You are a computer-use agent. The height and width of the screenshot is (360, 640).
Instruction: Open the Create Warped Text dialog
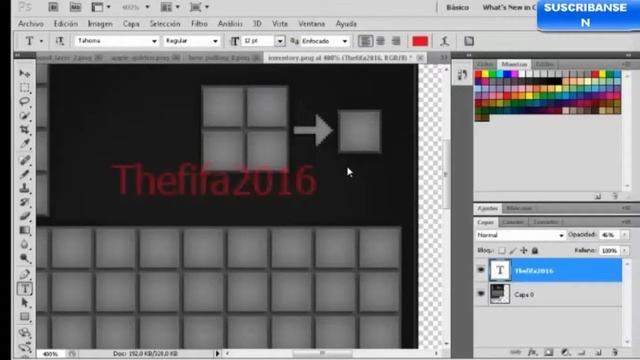(x=445, y=41)
